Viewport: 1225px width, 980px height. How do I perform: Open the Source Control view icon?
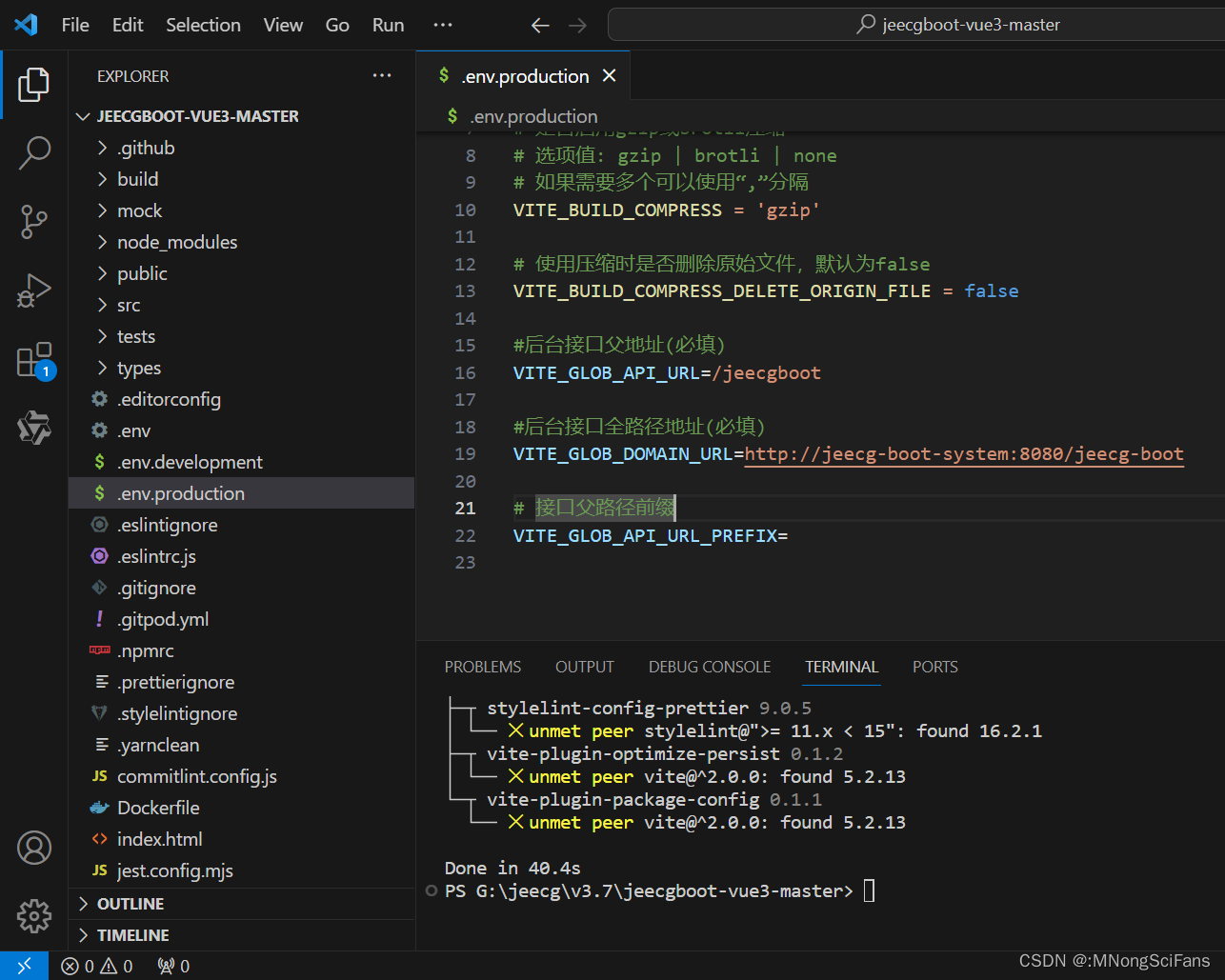33,221
